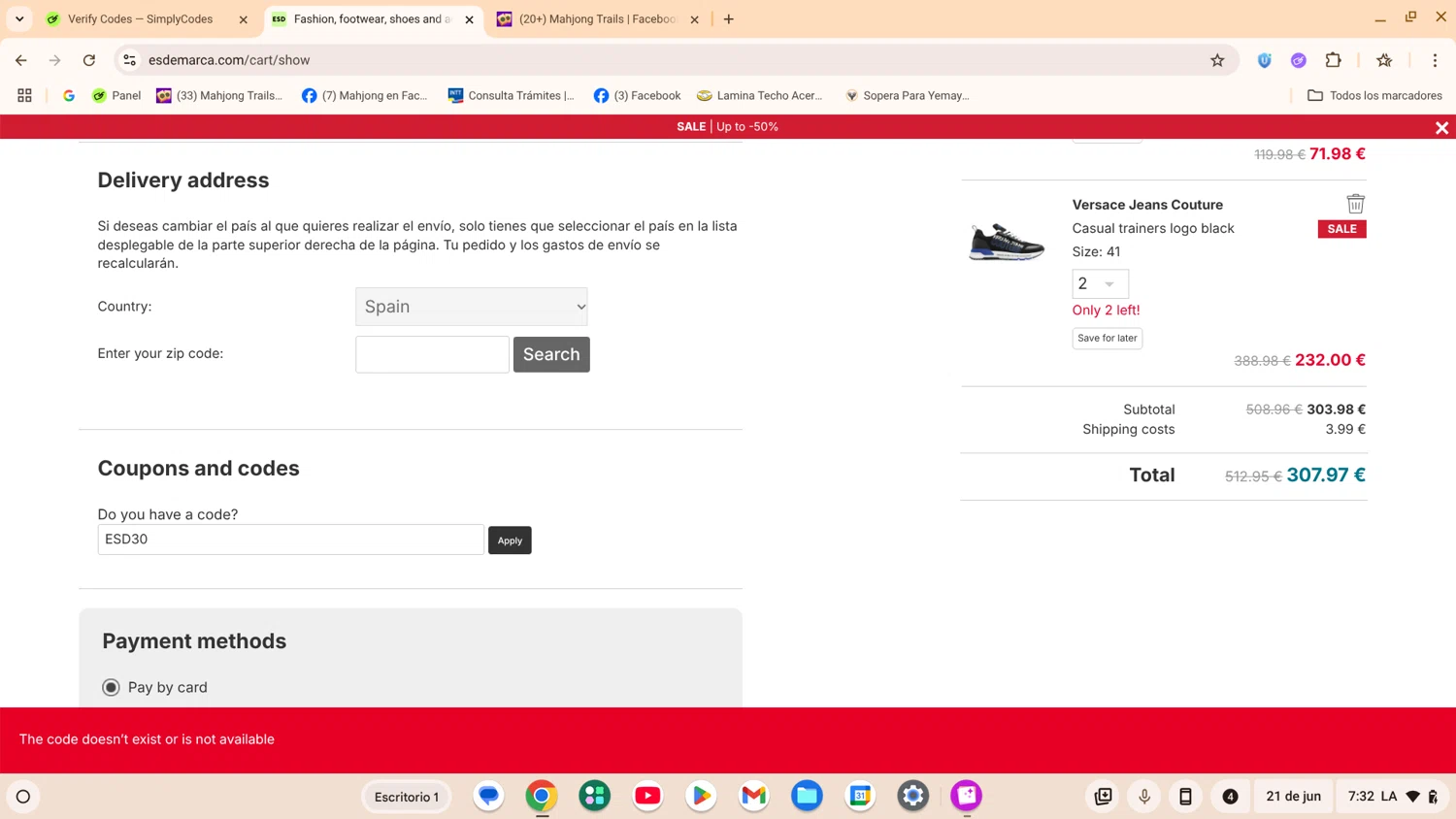
Task: Open the Panel bookmark
Action: (116, 95)
